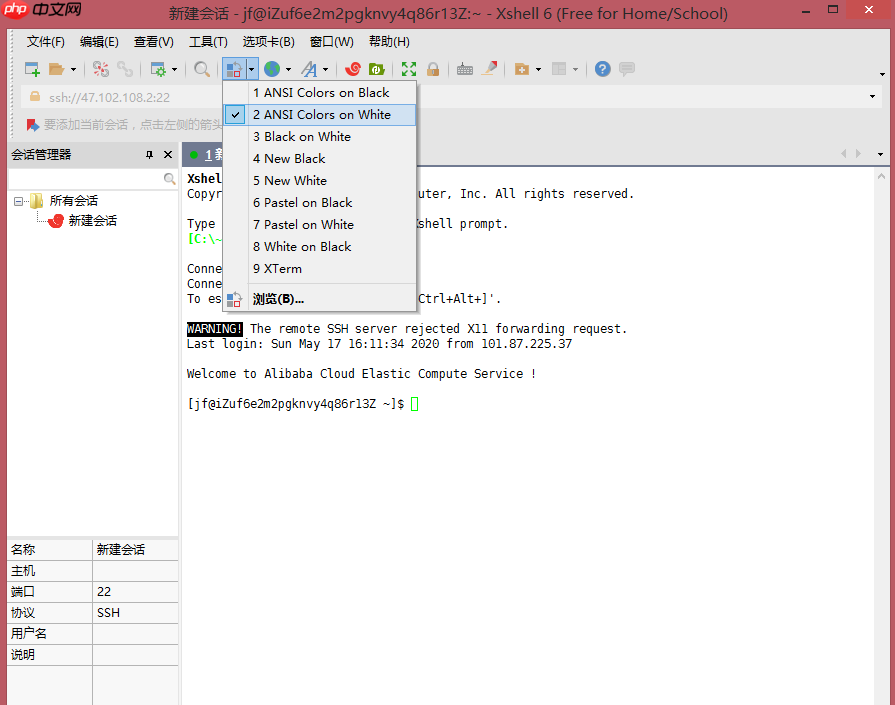Select 1 ANSI Colors on Black scheme
Image resolution: width=895 pixels, height=705 pixels.
(320, 92)
